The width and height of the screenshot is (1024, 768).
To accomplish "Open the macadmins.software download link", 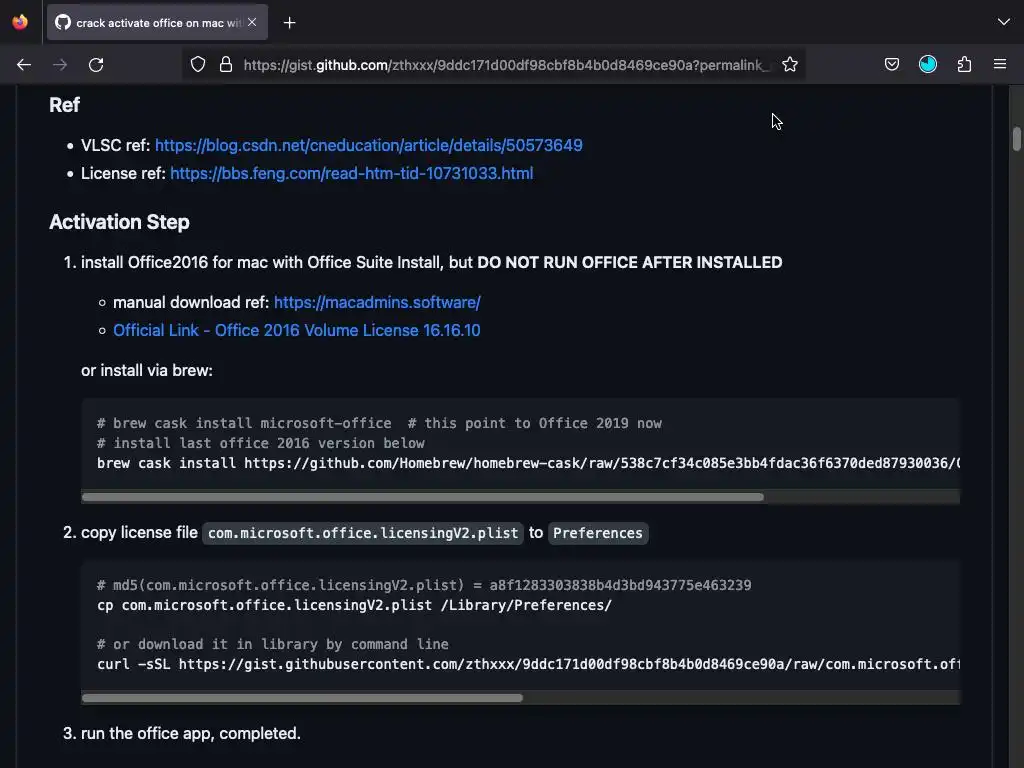I will tap(377, 302).
